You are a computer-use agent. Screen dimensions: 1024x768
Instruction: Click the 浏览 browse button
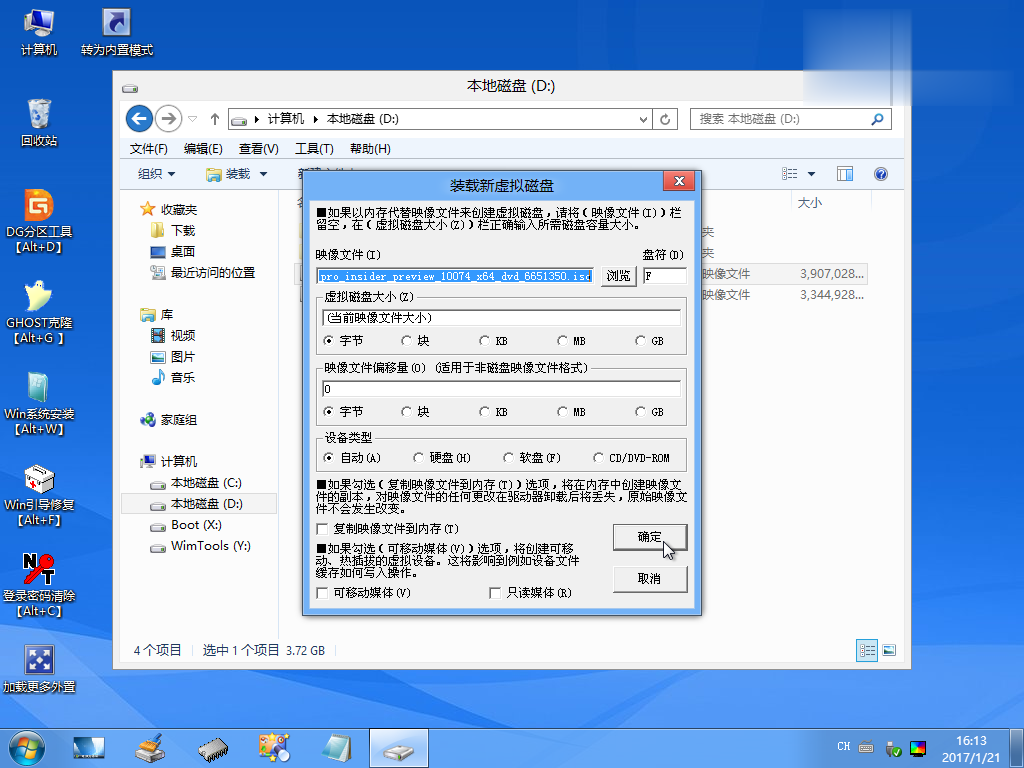pyautogui.click(x=618, y=276)
